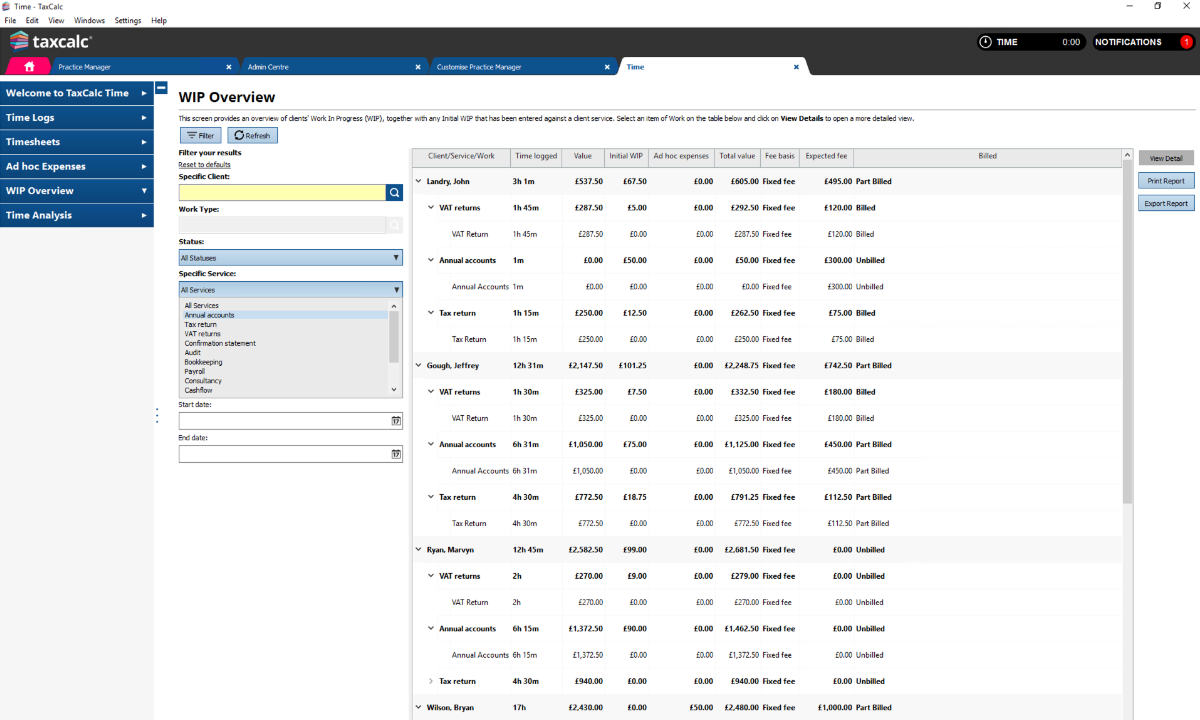The width and height of the screenshot is (1200, 720).
Task: Open the Status dropdown
Action: click(290, 258)
